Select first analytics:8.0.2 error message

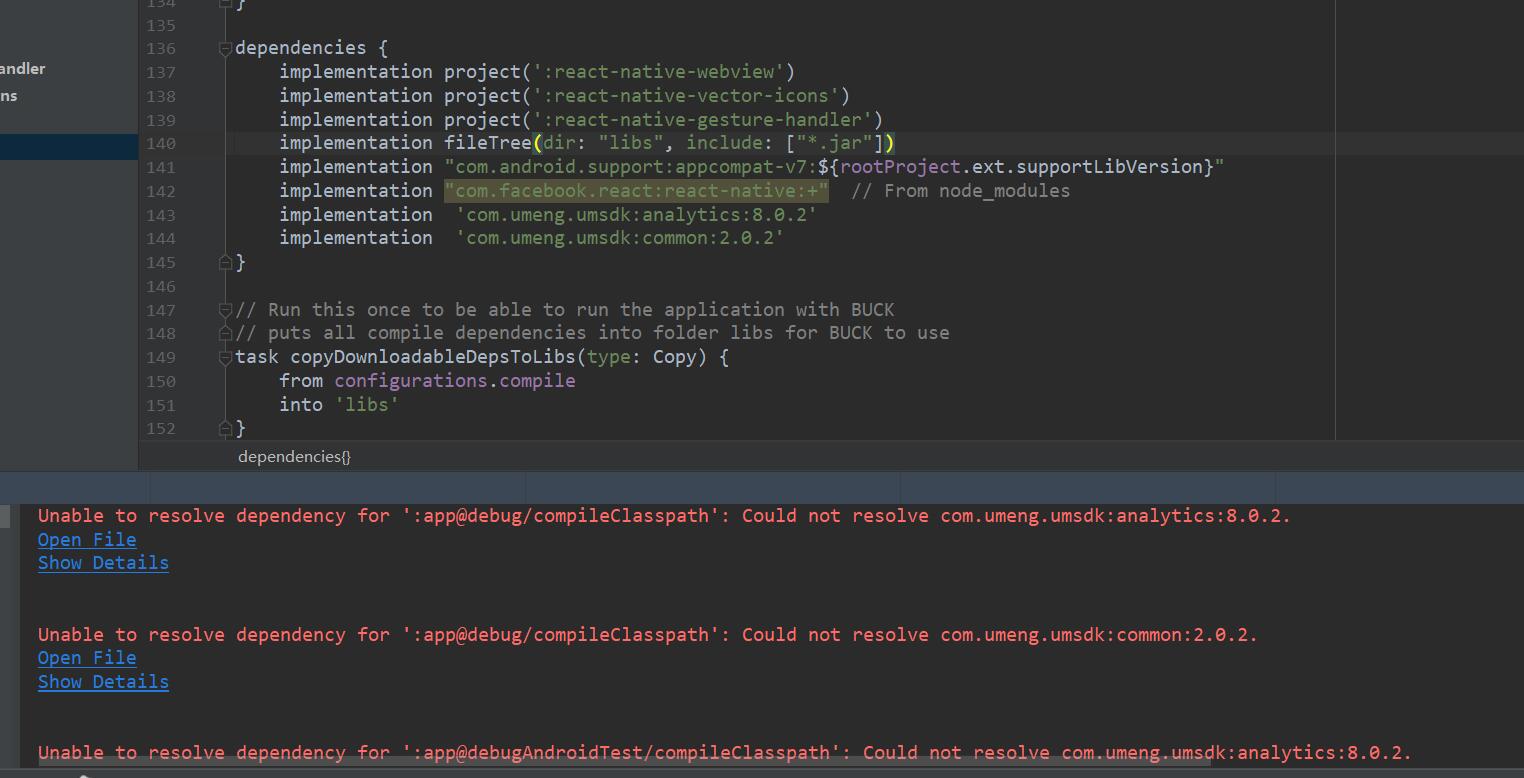[x=664, y=516]
